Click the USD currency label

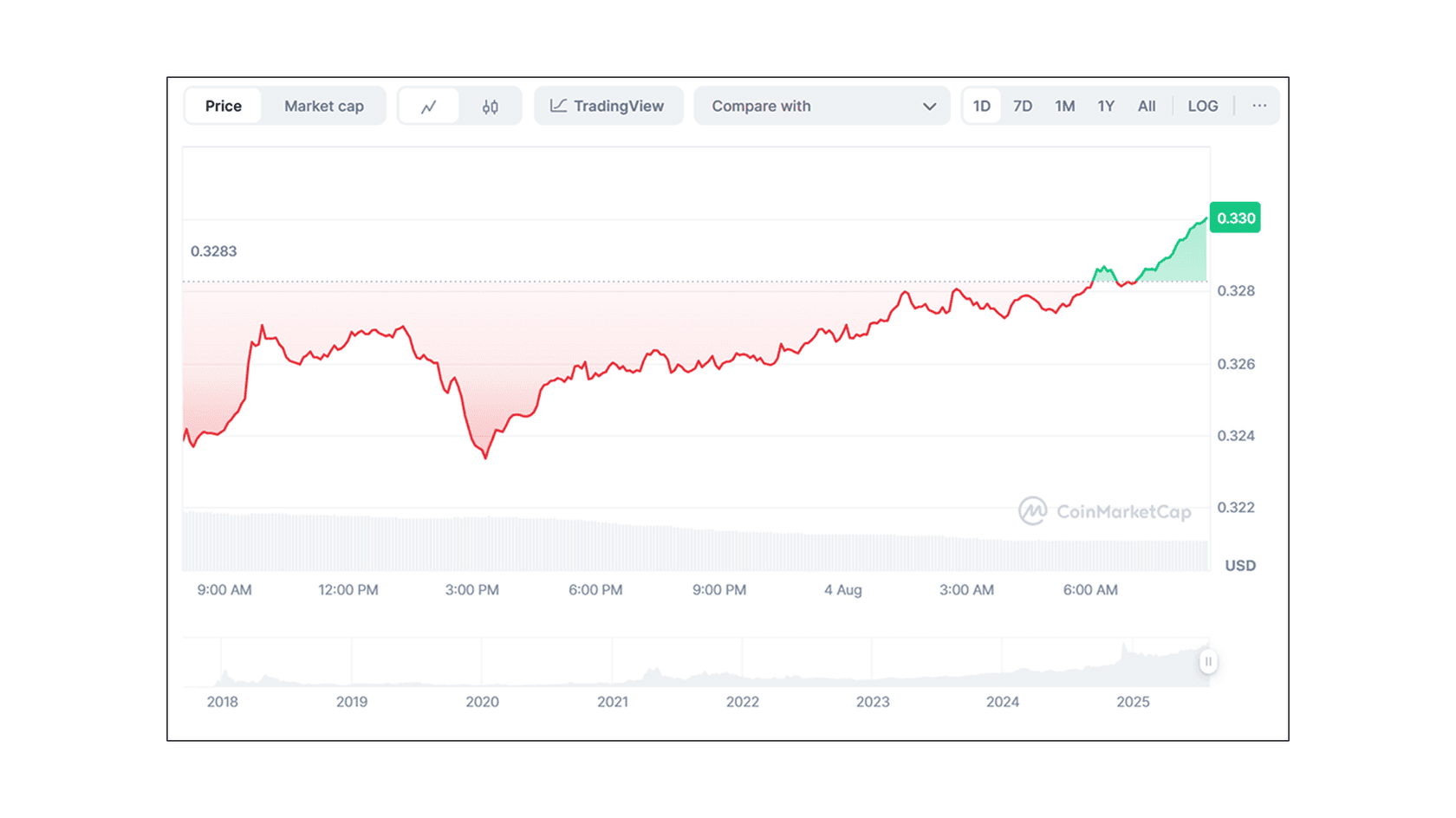(x=1240, y=566)
